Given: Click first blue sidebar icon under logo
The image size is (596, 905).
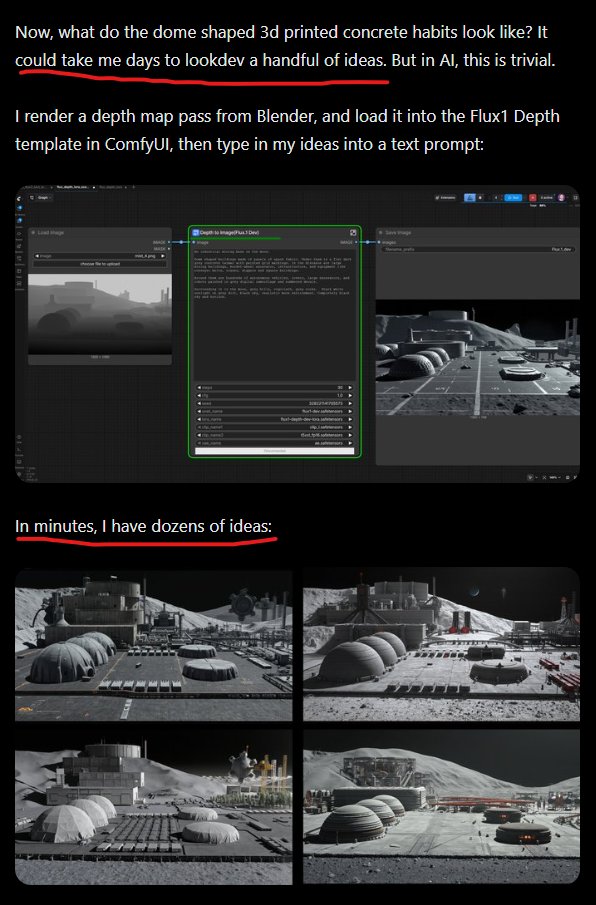Looking at the screenshot, I should point(19,208).
